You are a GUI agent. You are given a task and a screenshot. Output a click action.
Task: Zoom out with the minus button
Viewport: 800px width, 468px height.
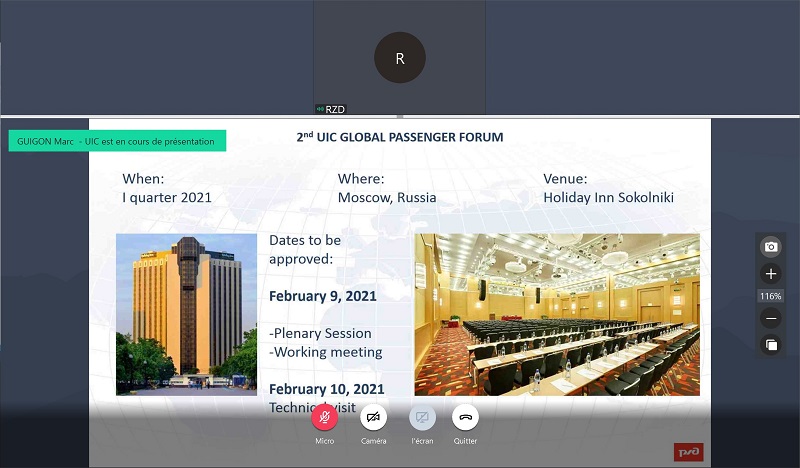click(771, 318)
